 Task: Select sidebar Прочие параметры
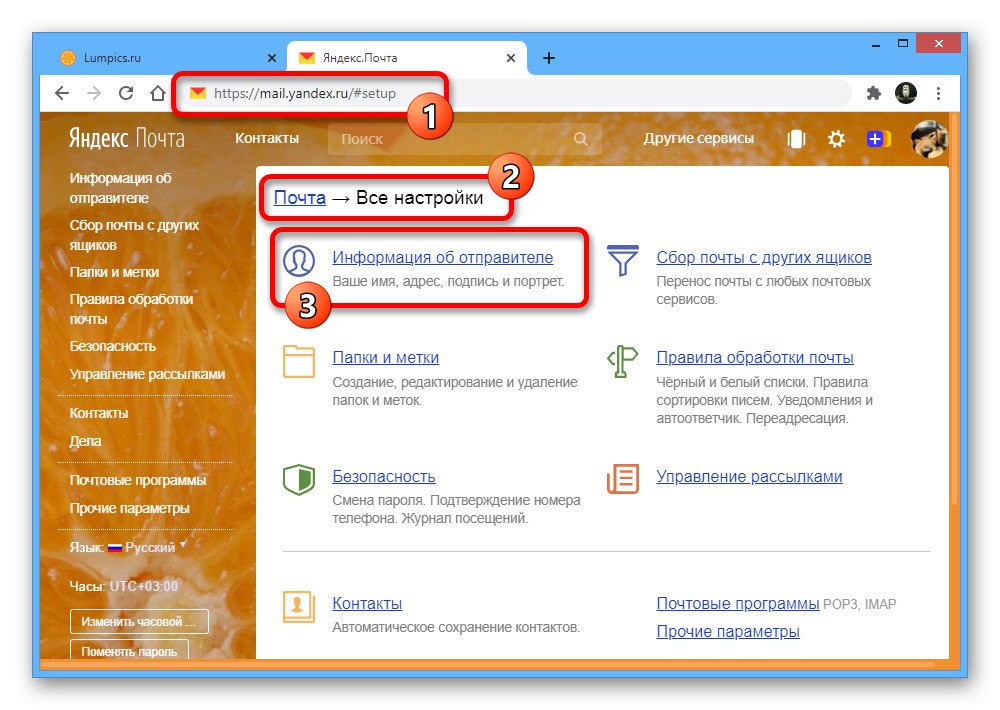(129, 508)
